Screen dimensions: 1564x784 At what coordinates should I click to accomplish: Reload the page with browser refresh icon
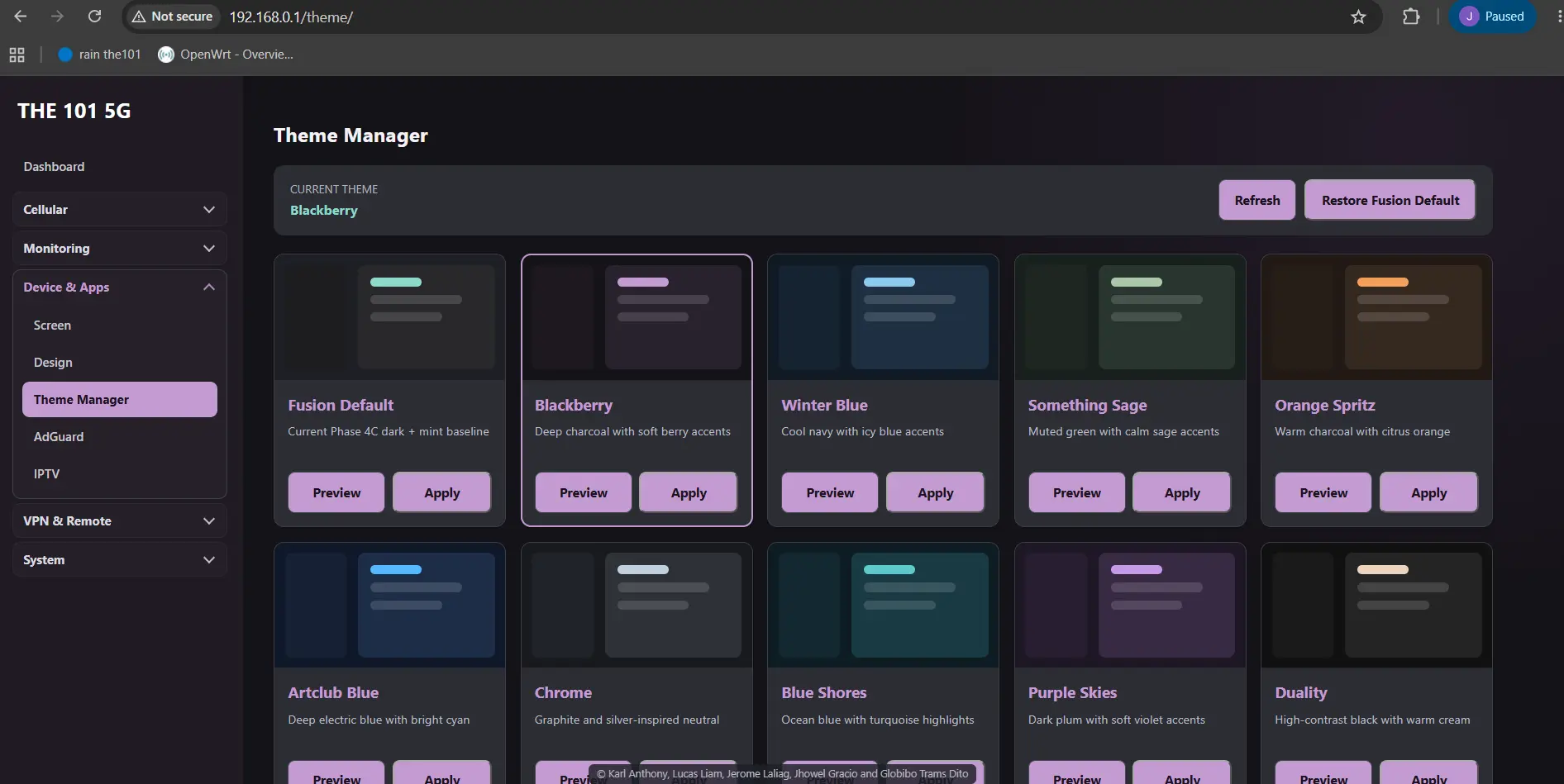[95, 17]
